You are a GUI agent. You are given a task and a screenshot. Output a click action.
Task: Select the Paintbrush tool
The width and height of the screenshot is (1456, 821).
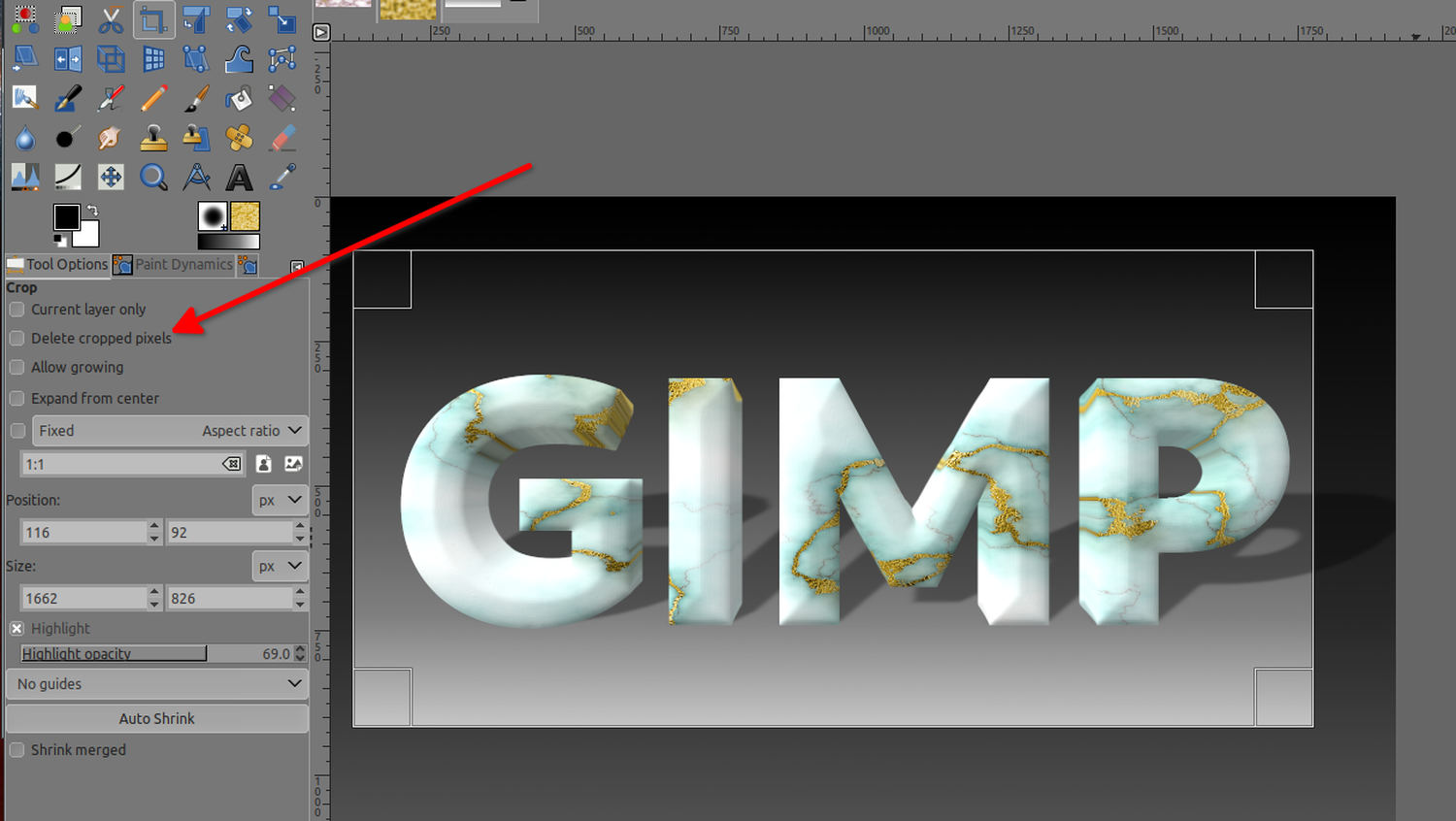[196, 98]
